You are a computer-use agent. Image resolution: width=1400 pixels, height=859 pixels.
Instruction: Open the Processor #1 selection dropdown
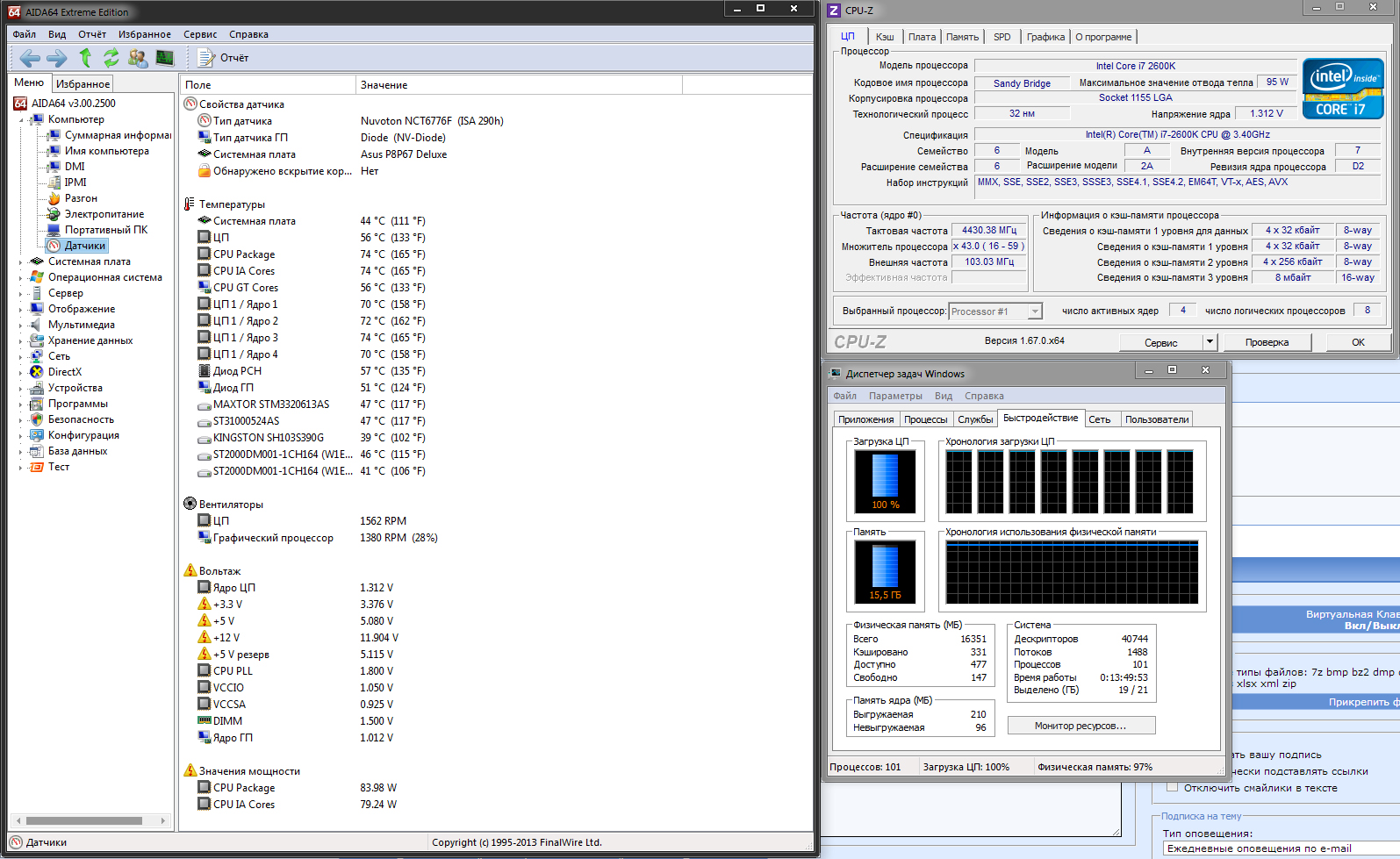[x=1035, y=311]
